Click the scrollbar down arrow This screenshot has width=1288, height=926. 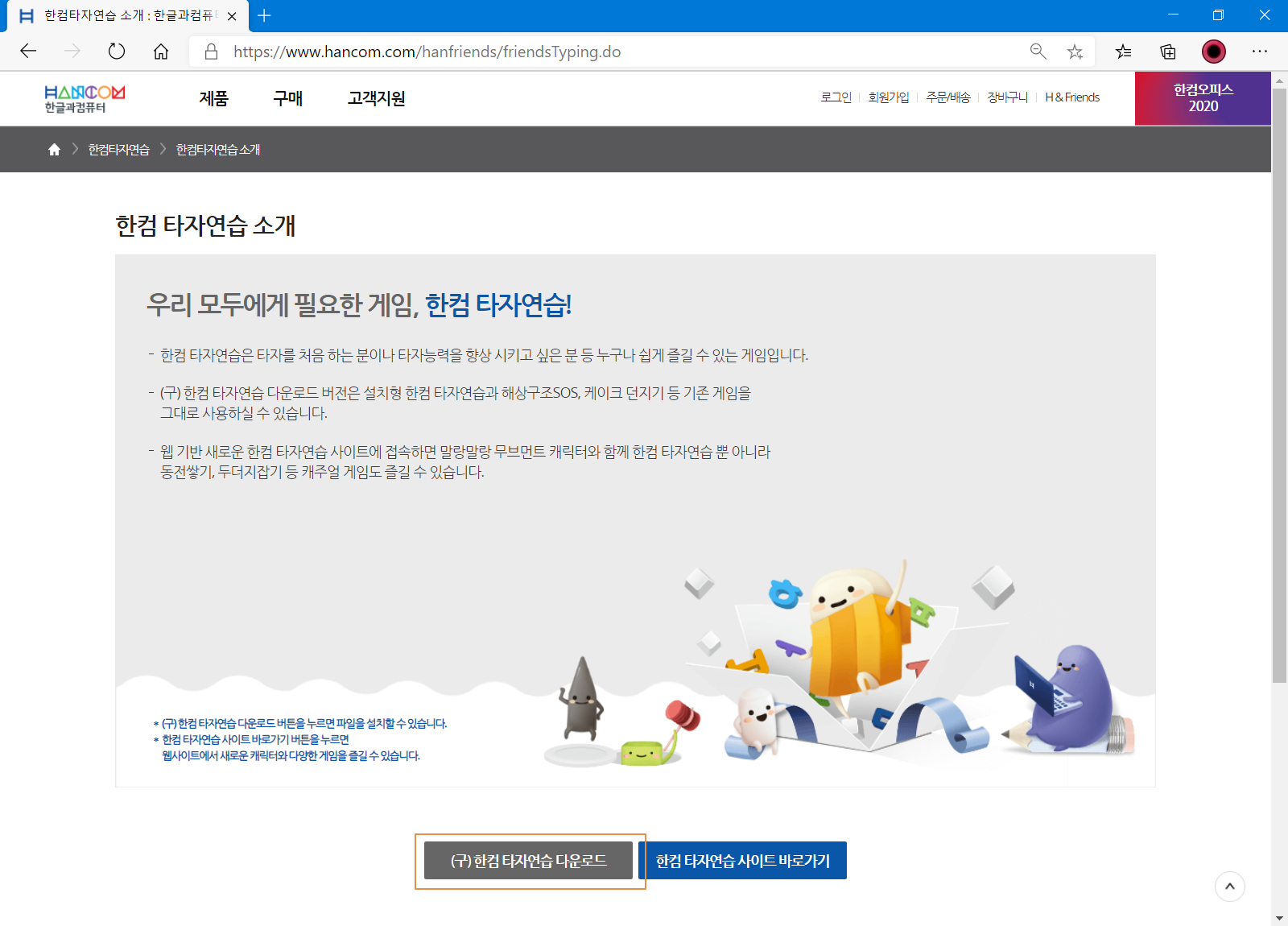click(1279, 918)
